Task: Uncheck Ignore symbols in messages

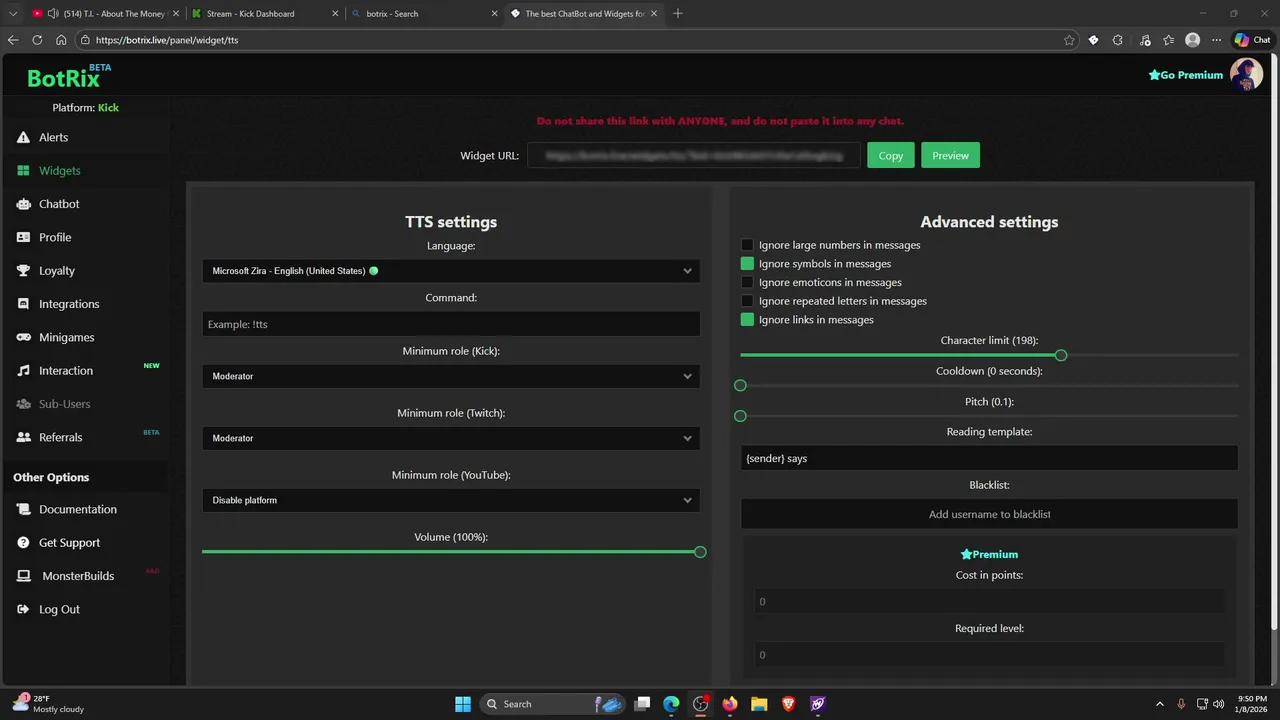Action: point(747,264)
